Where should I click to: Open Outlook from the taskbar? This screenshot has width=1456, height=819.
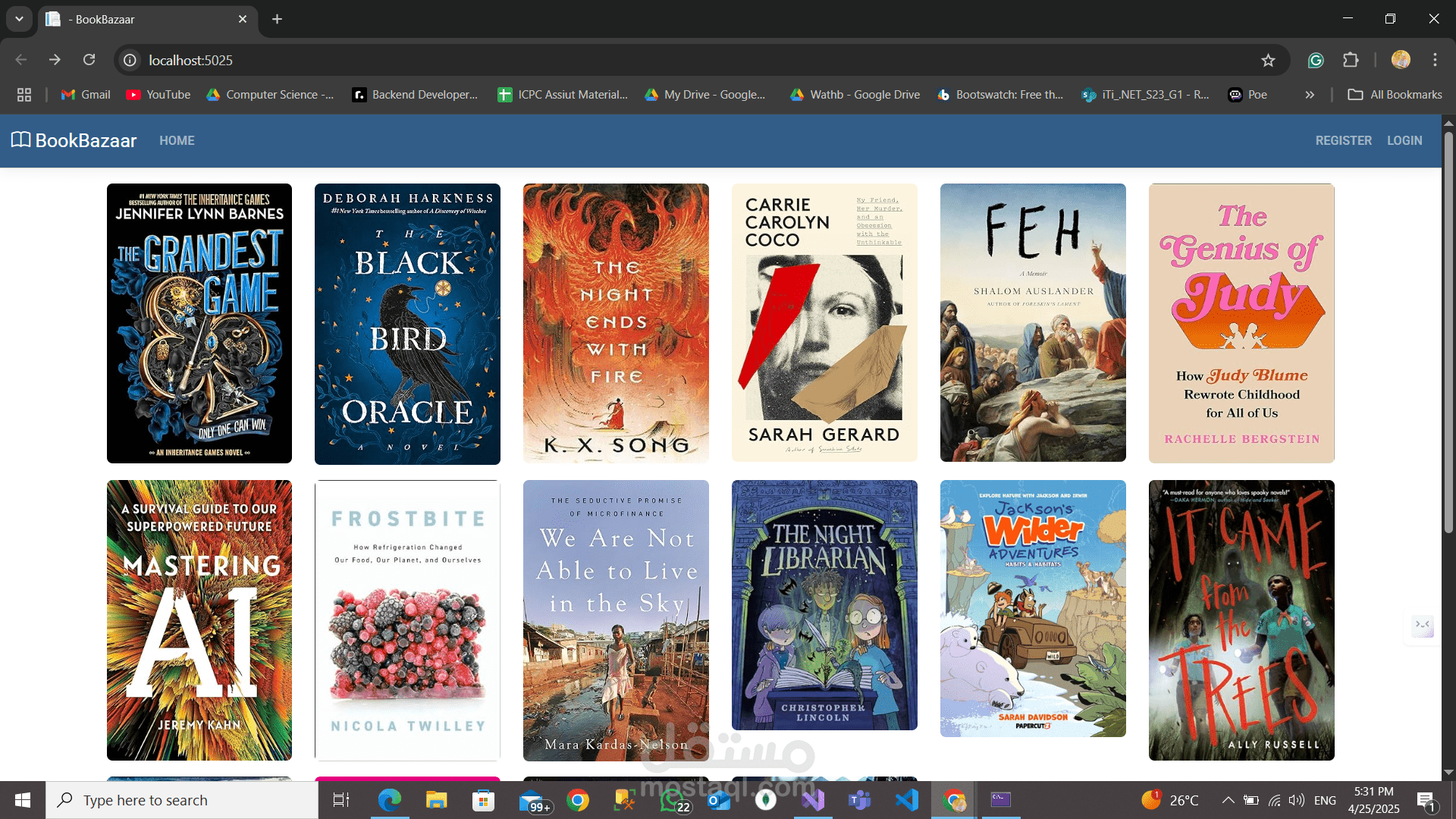(x=719, y=800)
